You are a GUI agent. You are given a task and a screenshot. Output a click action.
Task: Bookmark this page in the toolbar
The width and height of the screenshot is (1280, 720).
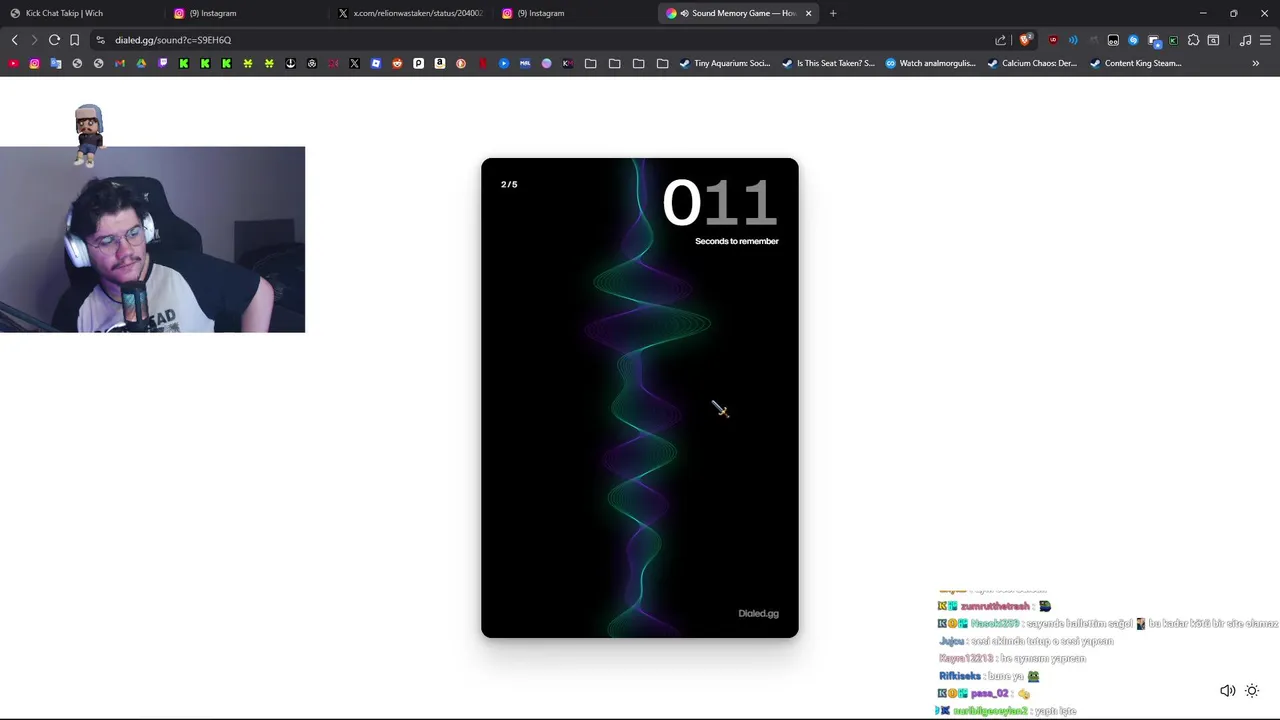pyautogui.click(x=74, y=40)
